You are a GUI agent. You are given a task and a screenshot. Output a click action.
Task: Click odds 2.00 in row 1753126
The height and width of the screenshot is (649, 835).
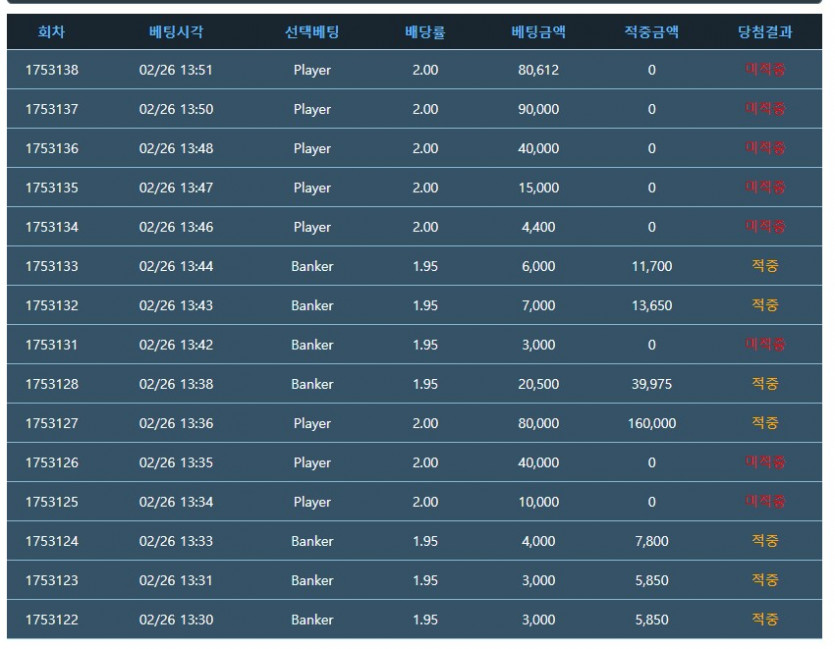[425, 463]
